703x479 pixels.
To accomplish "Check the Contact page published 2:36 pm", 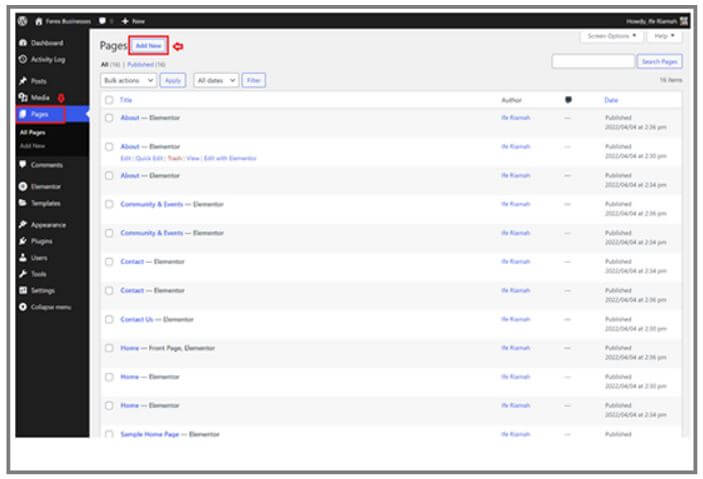I will (x=109, y=291).
